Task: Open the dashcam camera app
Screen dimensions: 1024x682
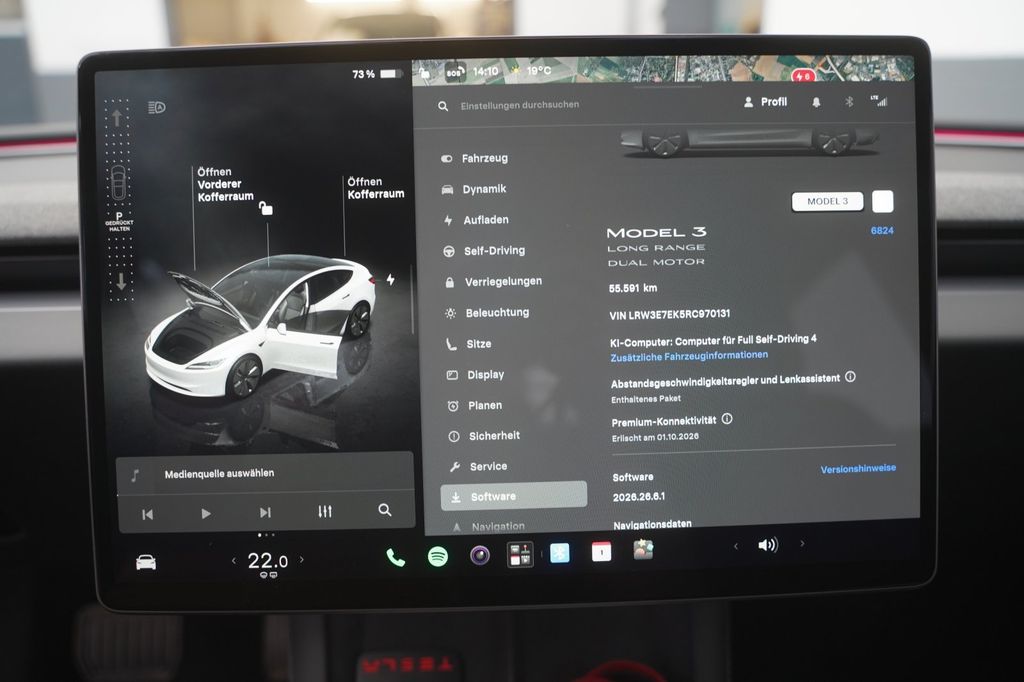Action: 480,555
